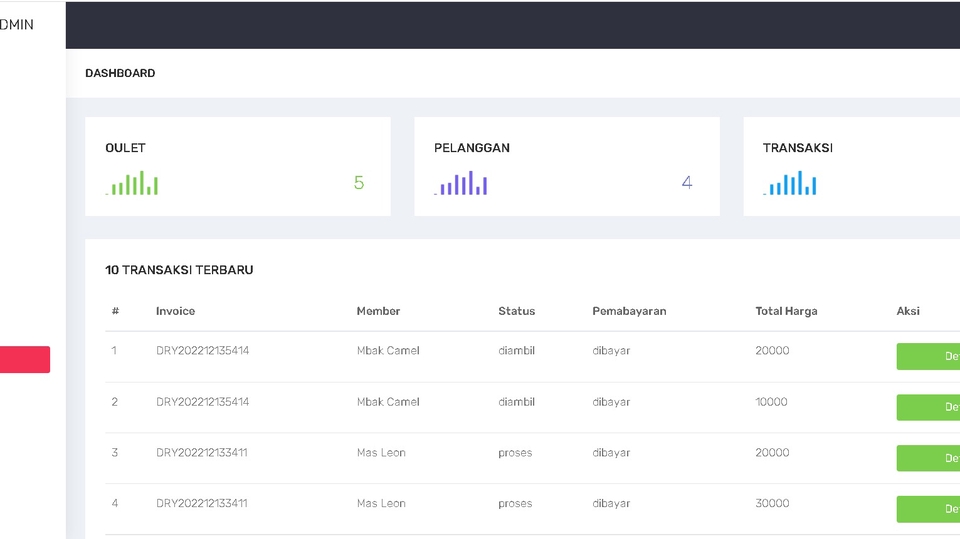The height and width of the screenshot is (539, 960).
Task: Click status proses in row 3
Action: coord(516,453)
